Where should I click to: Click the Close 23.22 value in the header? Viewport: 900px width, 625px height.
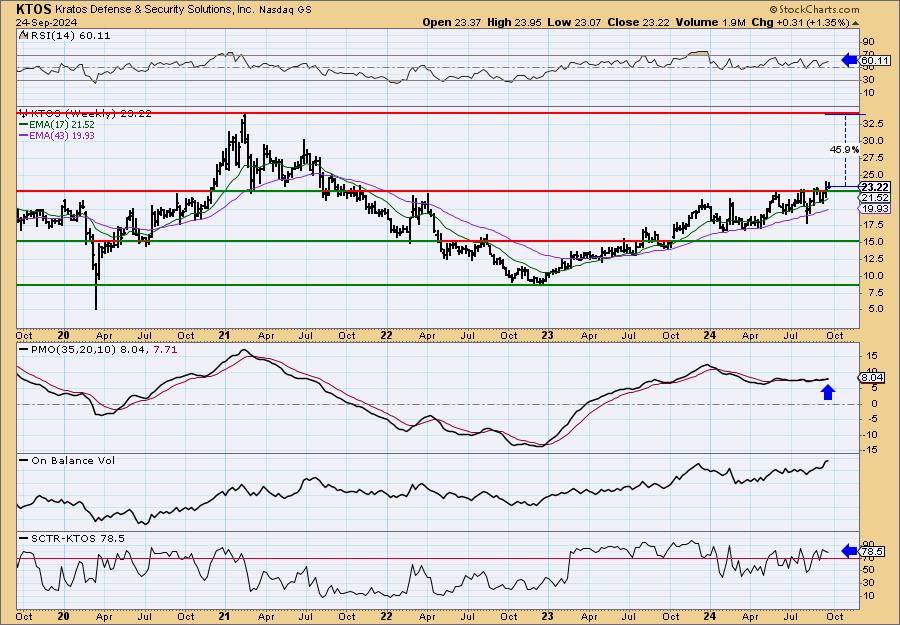point(639,22)
